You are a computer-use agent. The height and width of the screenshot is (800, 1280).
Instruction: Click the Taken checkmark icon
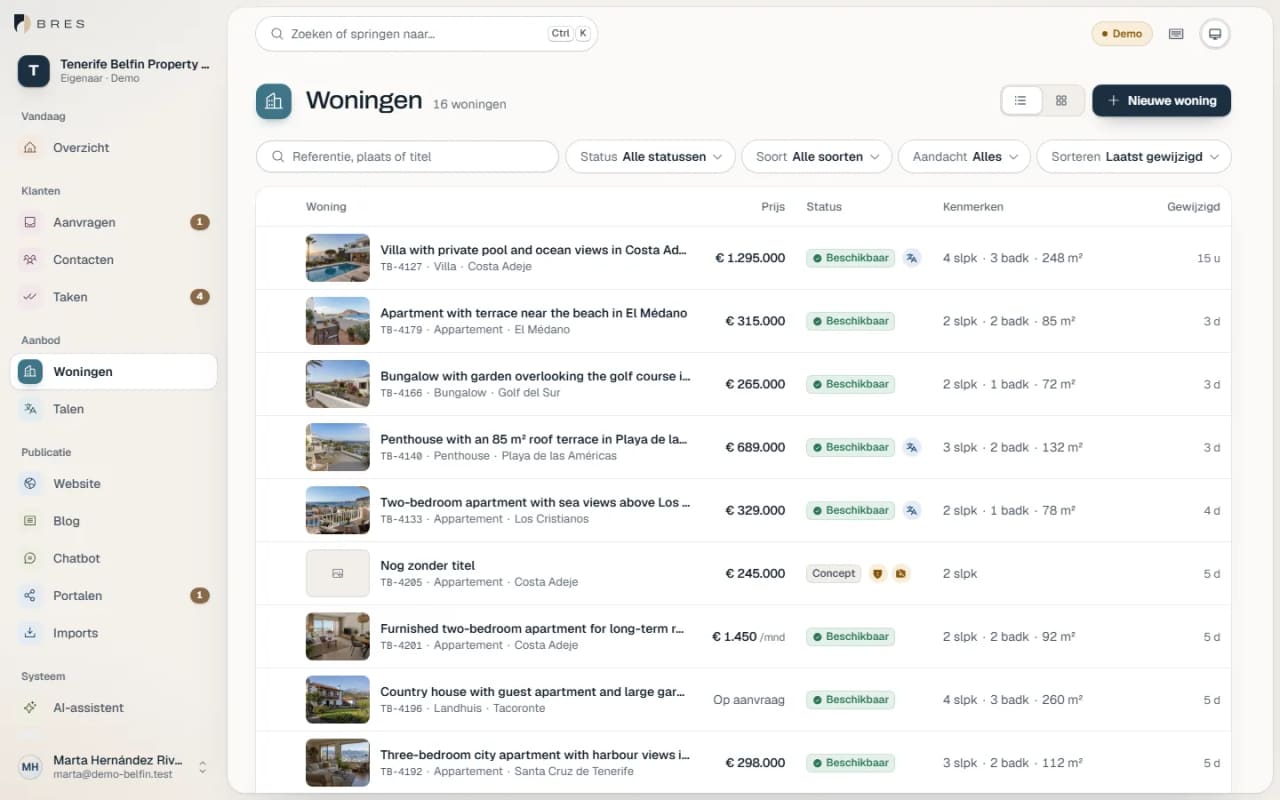tap(30, 297)
